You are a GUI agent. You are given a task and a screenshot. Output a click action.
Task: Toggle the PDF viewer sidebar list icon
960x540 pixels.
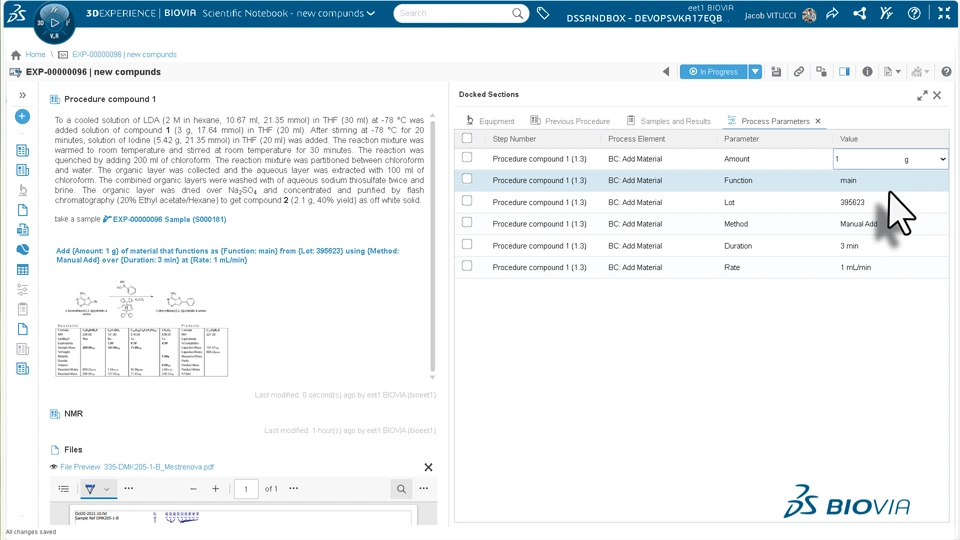(64, 489)
